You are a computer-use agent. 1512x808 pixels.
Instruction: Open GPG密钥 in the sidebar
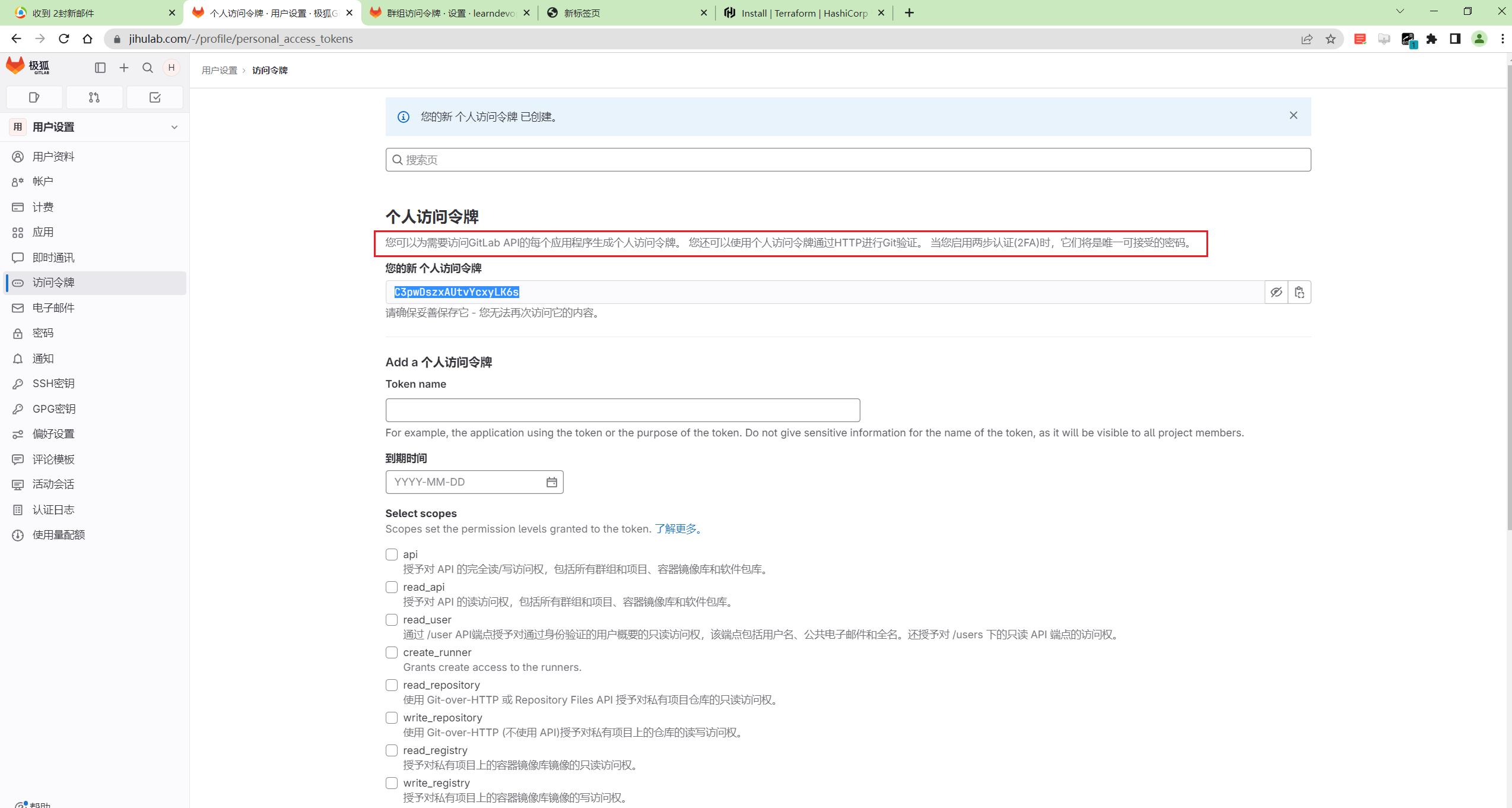point(95,409)
